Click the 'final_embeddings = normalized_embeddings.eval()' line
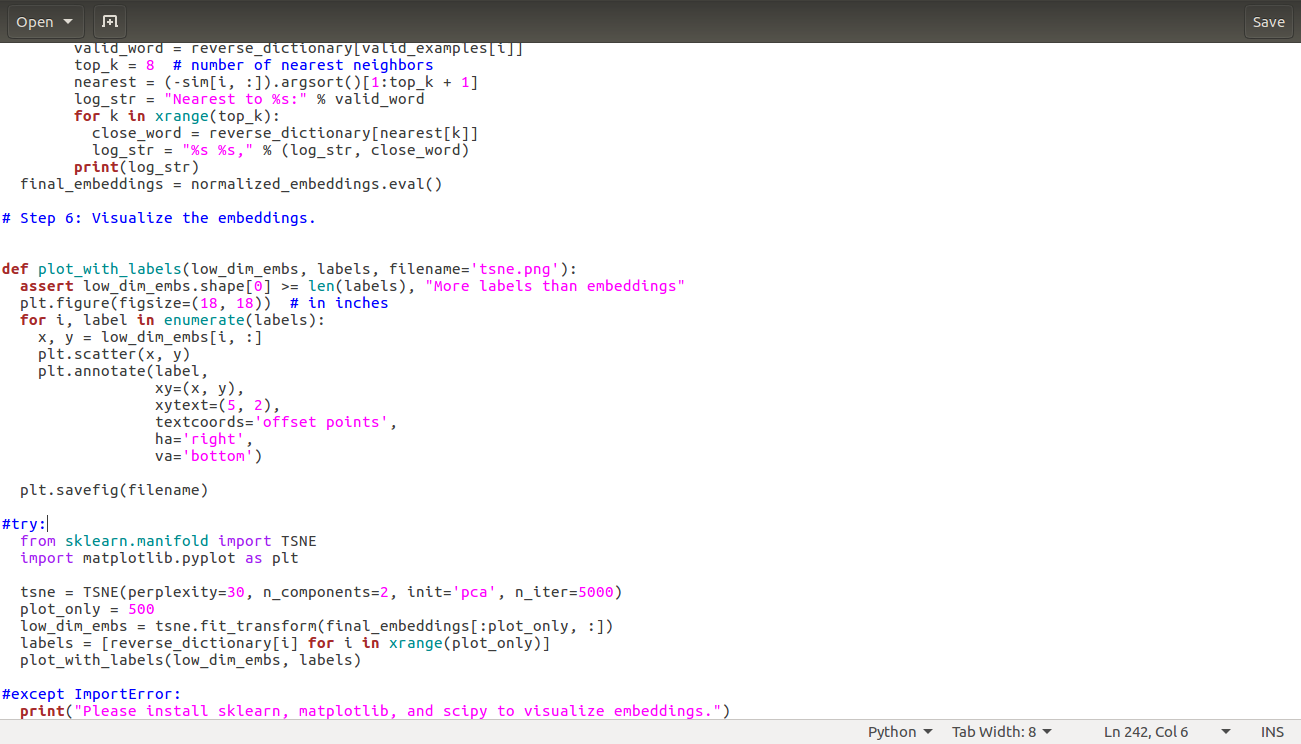The image size is (1301, 744). pyautogui.click(x=231, y=184)
